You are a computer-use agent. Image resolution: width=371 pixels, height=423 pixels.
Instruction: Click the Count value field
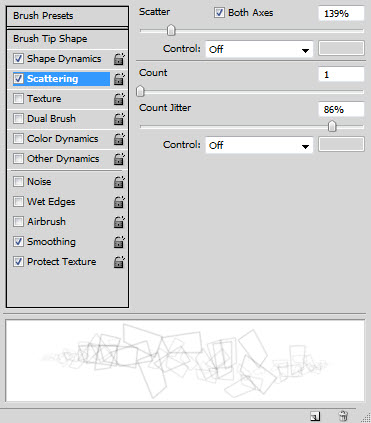pyautogui.click(x=341, y=74)
